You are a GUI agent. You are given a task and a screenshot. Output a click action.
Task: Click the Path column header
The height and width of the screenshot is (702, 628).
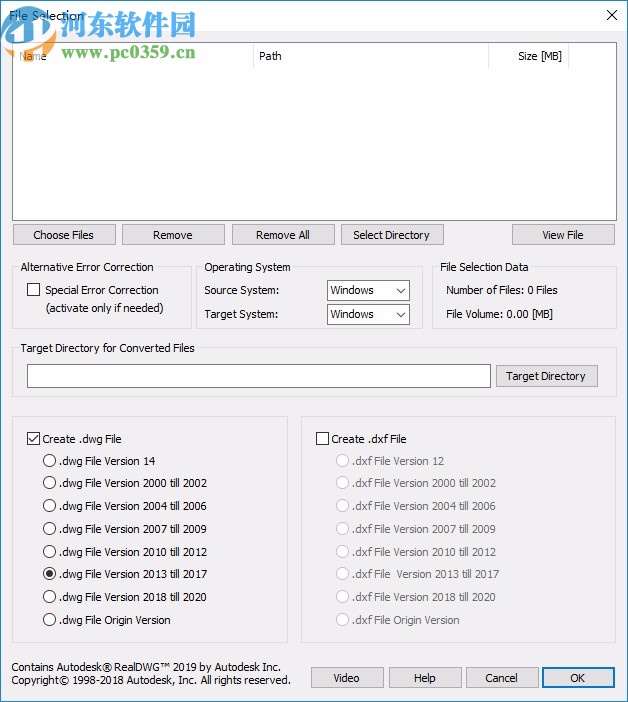tap(371, 56)
